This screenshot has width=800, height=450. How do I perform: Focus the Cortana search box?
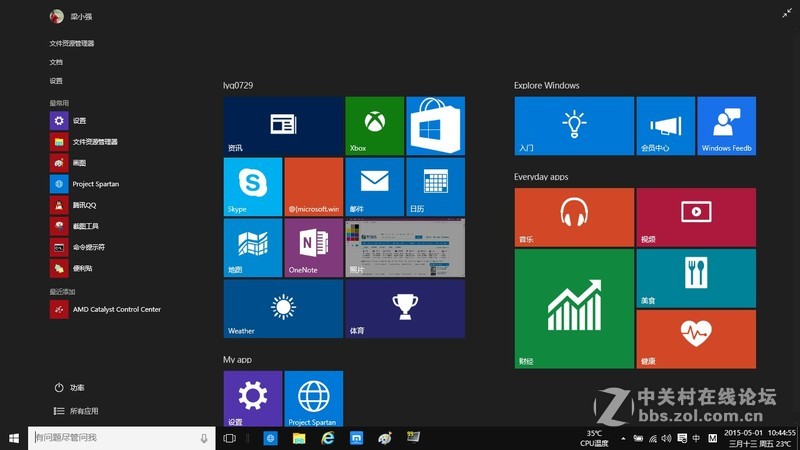point(121,438)
